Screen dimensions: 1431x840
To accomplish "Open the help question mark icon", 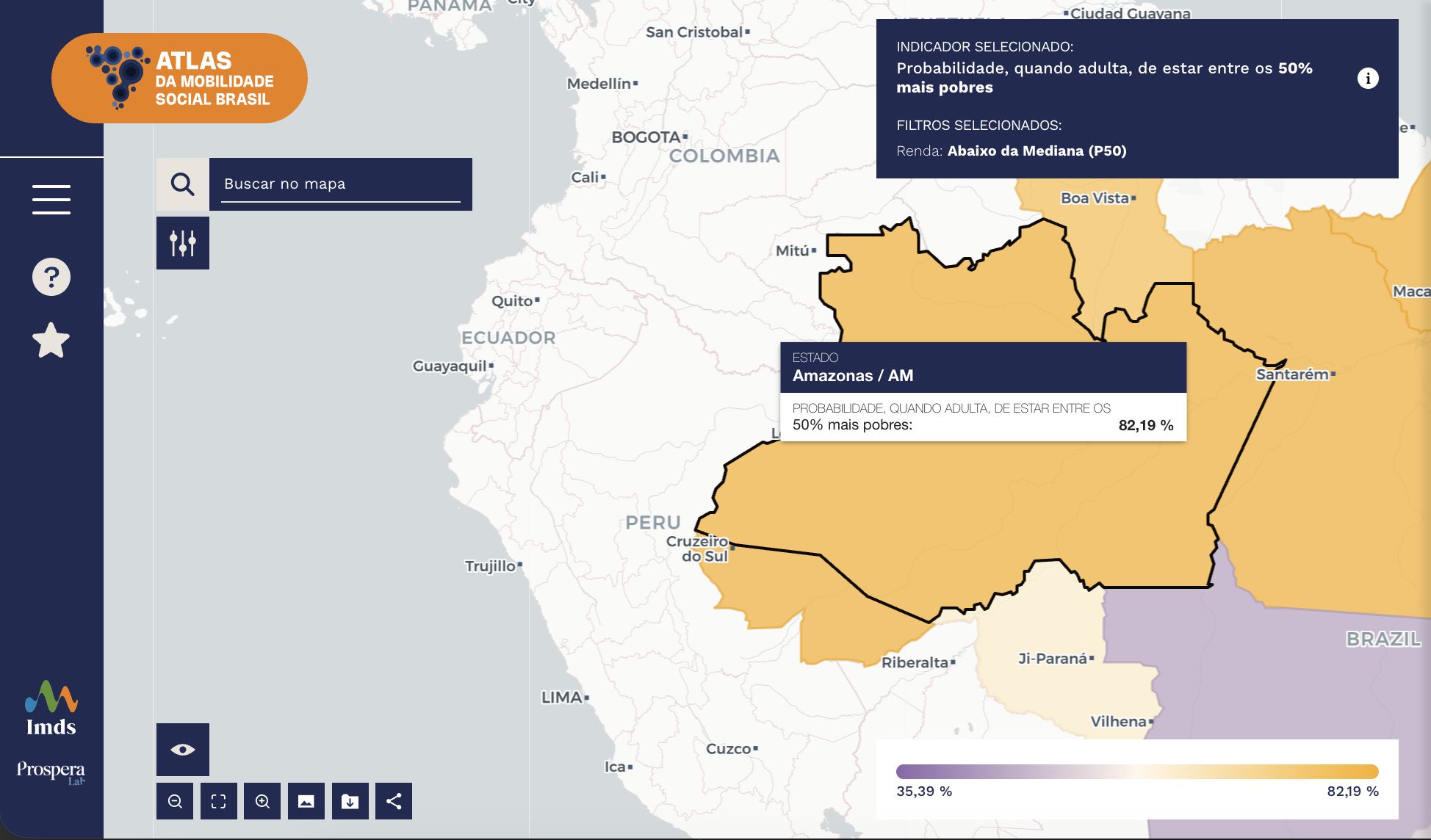I will [51, 277].
